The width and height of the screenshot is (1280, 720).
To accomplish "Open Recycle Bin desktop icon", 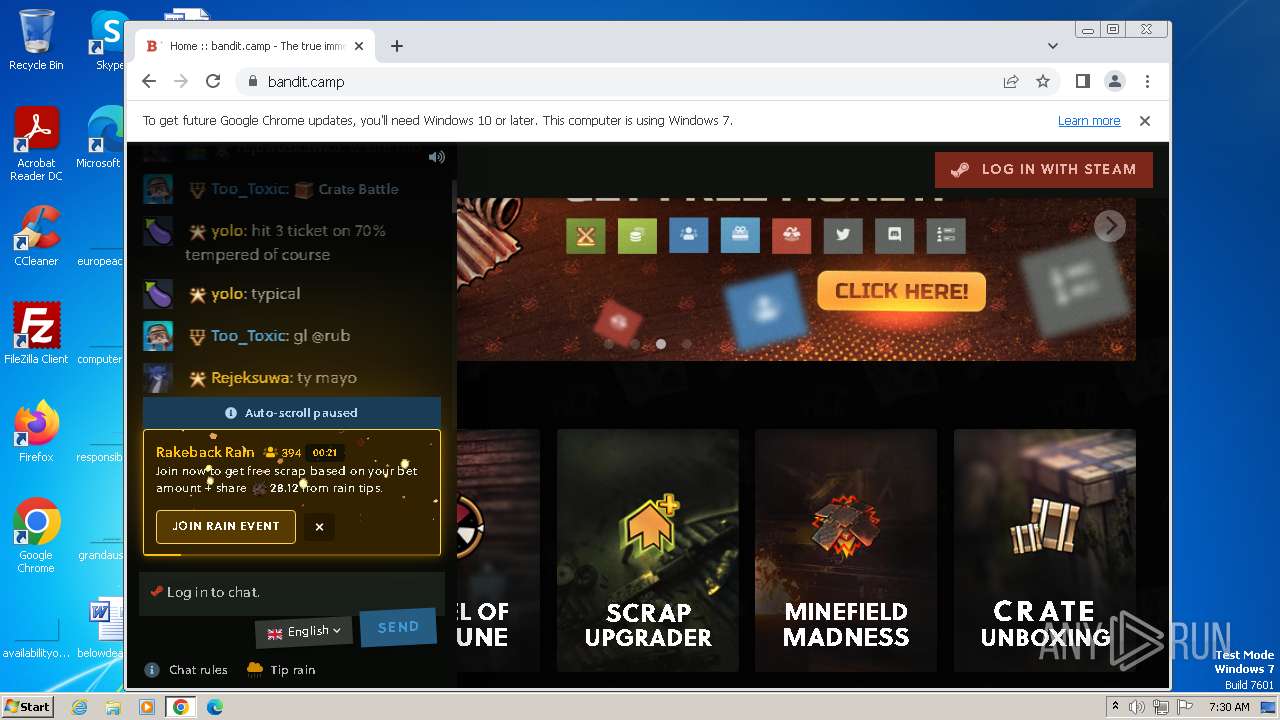I will pos(36,40).
